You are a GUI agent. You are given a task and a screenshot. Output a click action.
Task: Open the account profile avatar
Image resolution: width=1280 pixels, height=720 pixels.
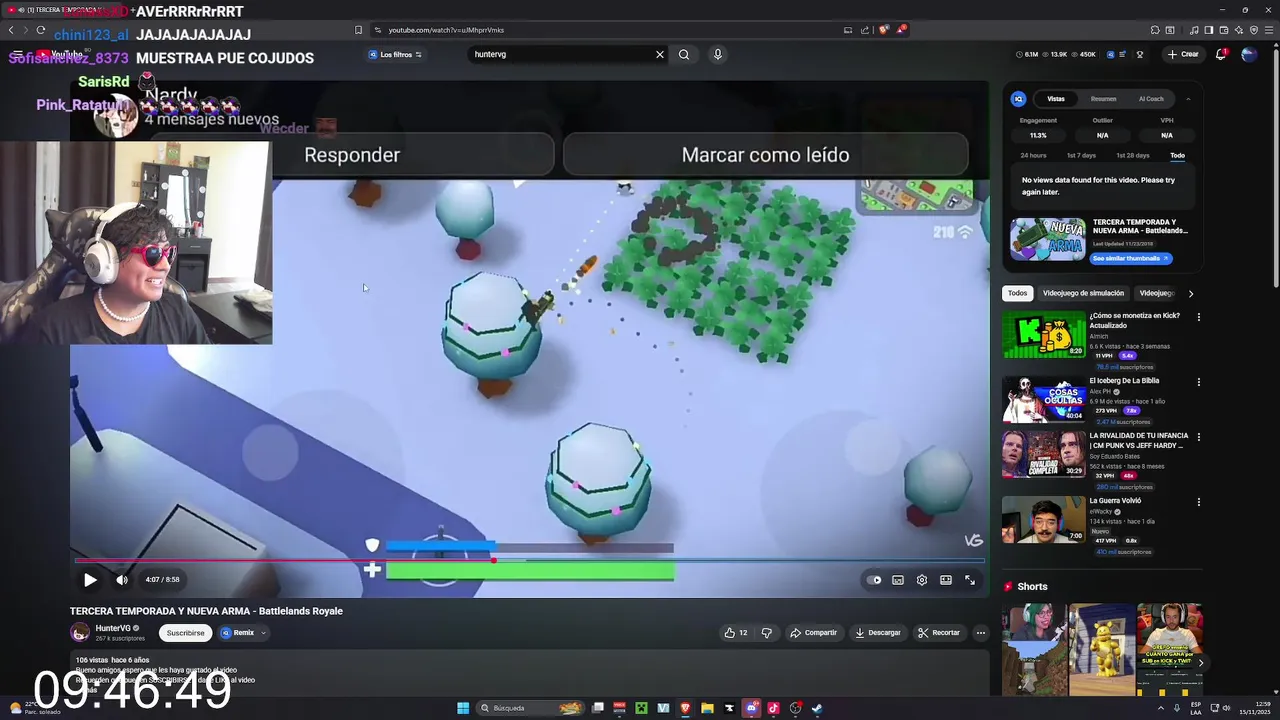[1249, 54]
